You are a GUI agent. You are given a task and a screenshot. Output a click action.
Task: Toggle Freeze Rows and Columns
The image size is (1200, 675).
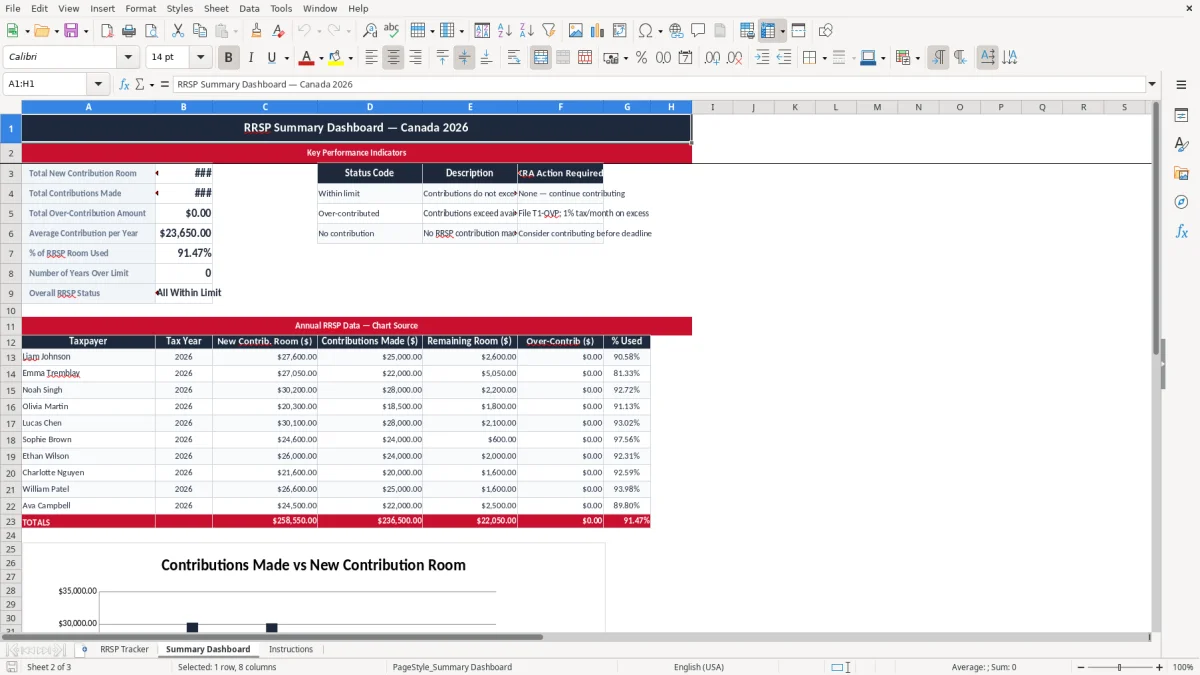[x=768, y=31]
